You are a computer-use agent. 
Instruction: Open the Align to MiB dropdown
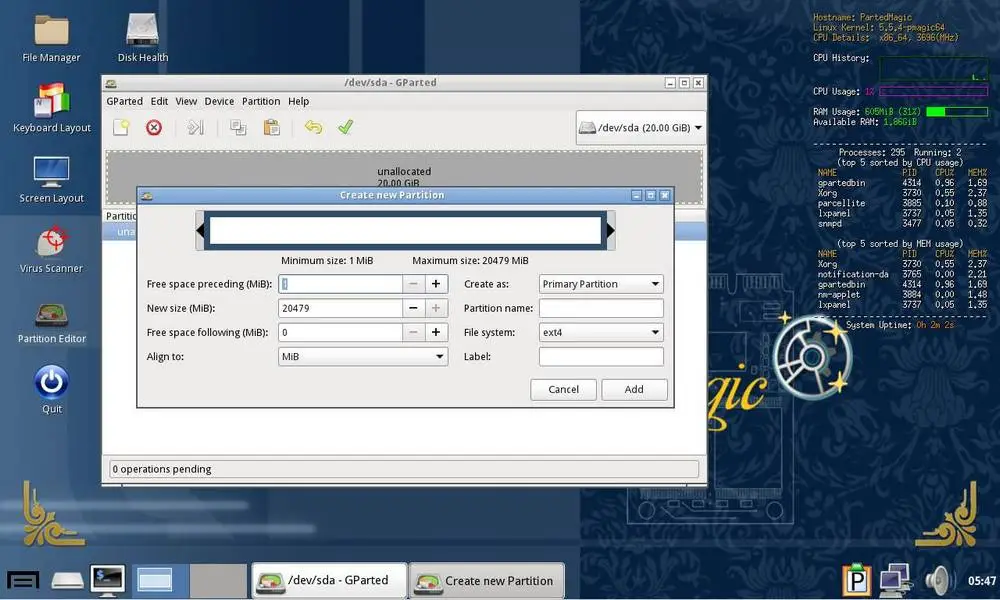[363, 356]
